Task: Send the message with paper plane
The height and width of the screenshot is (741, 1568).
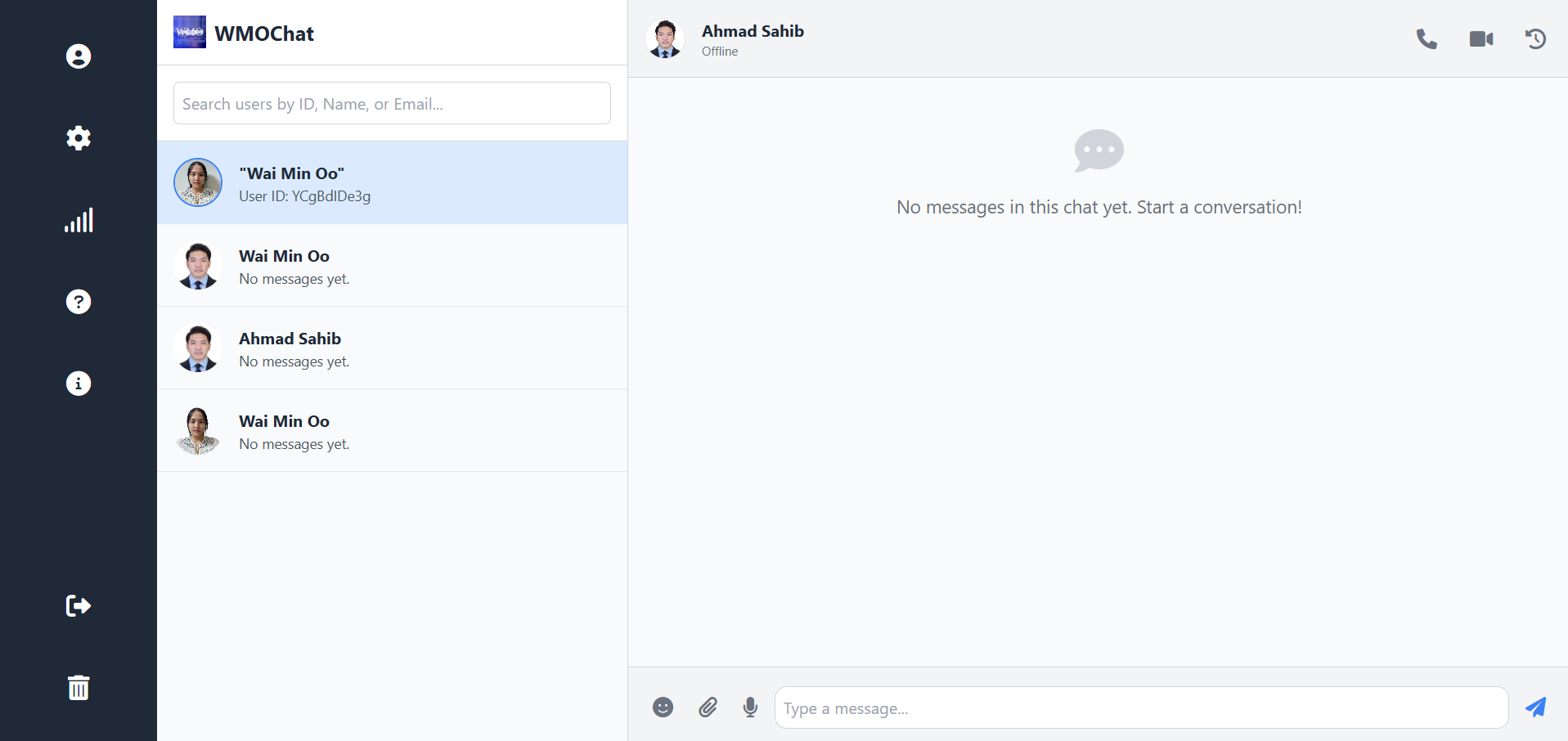Action: tap(1535, 707)
